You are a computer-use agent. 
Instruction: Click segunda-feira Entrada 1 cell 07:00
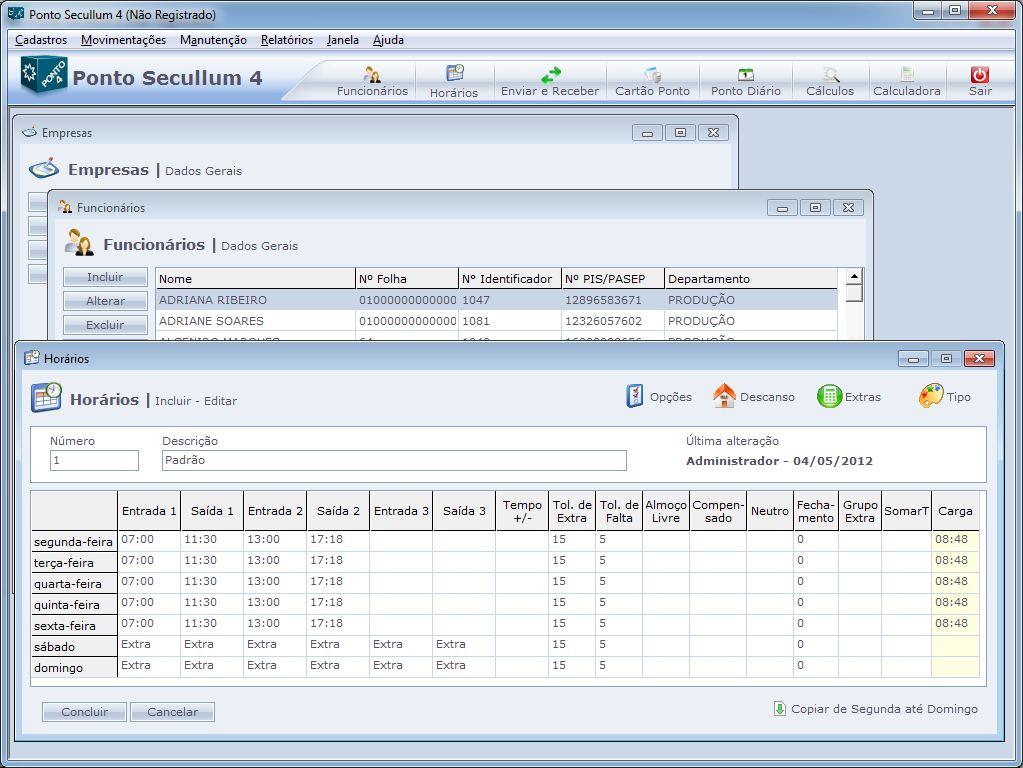click(x=149, y=540)
